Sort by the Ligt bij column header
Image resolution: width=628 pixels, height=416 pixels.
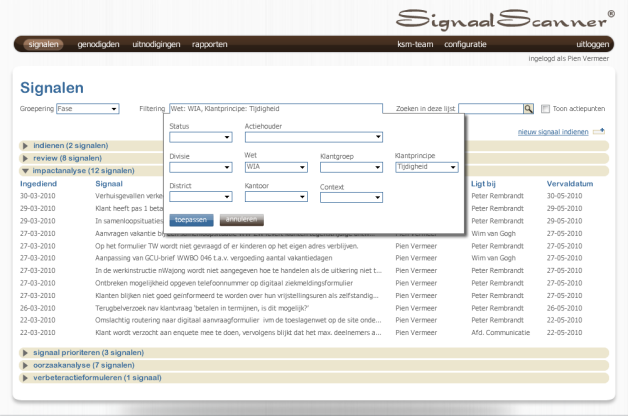[x=483, y=184]
